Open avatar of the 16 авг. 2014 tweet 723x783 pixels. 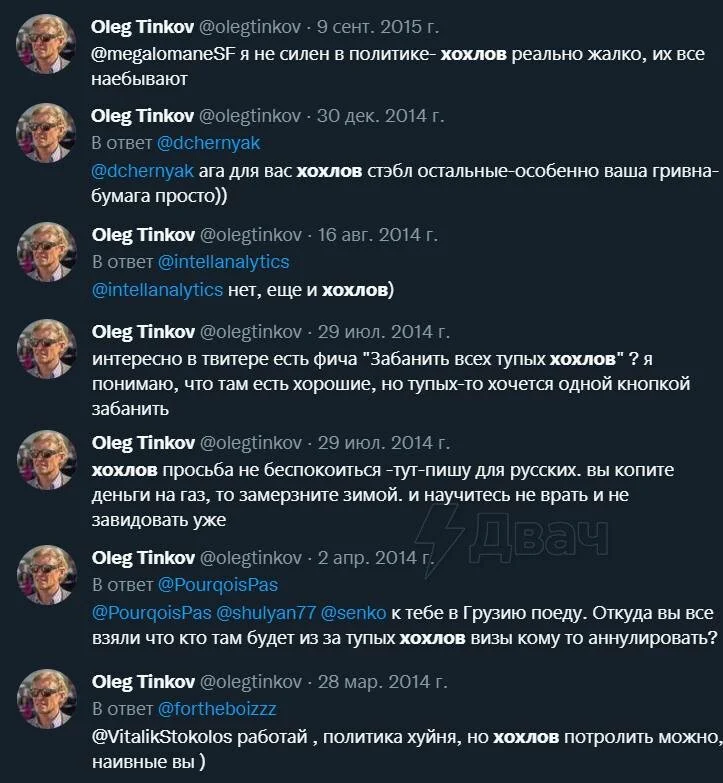(47, 251)
